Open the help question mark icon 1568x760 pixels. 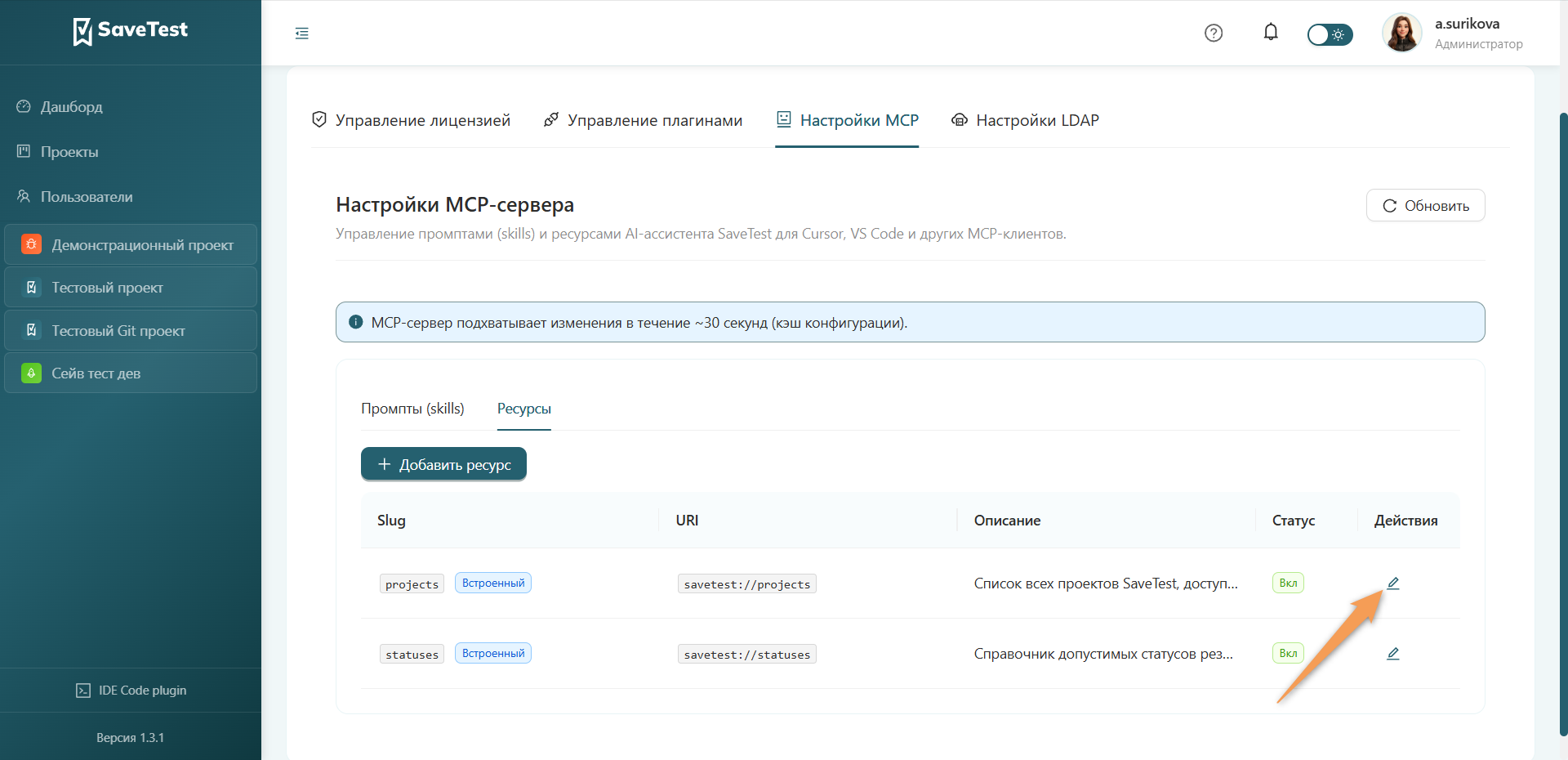tap(1214, 34)
